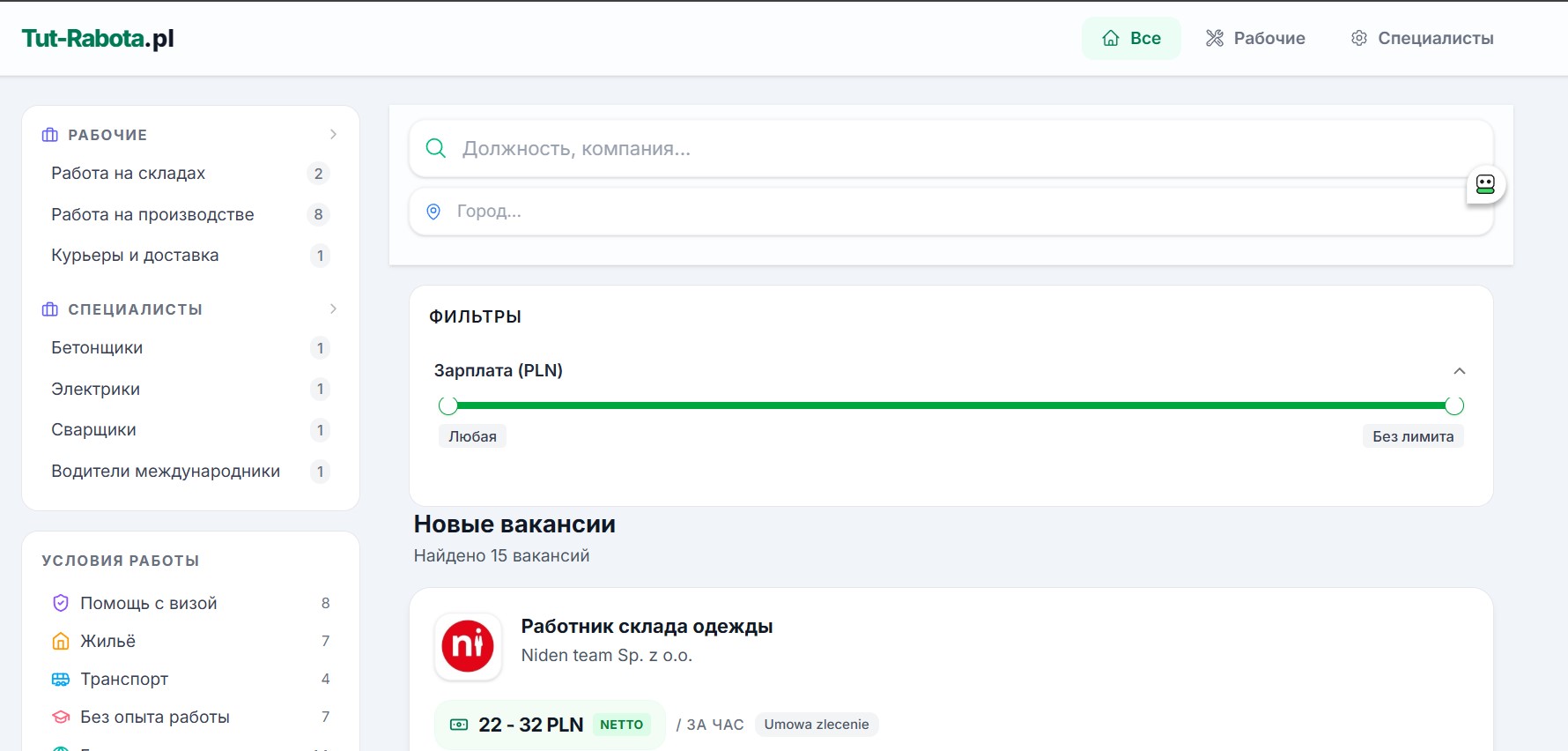
Task: Click the NETTO badge
Action: coord(622,725)
